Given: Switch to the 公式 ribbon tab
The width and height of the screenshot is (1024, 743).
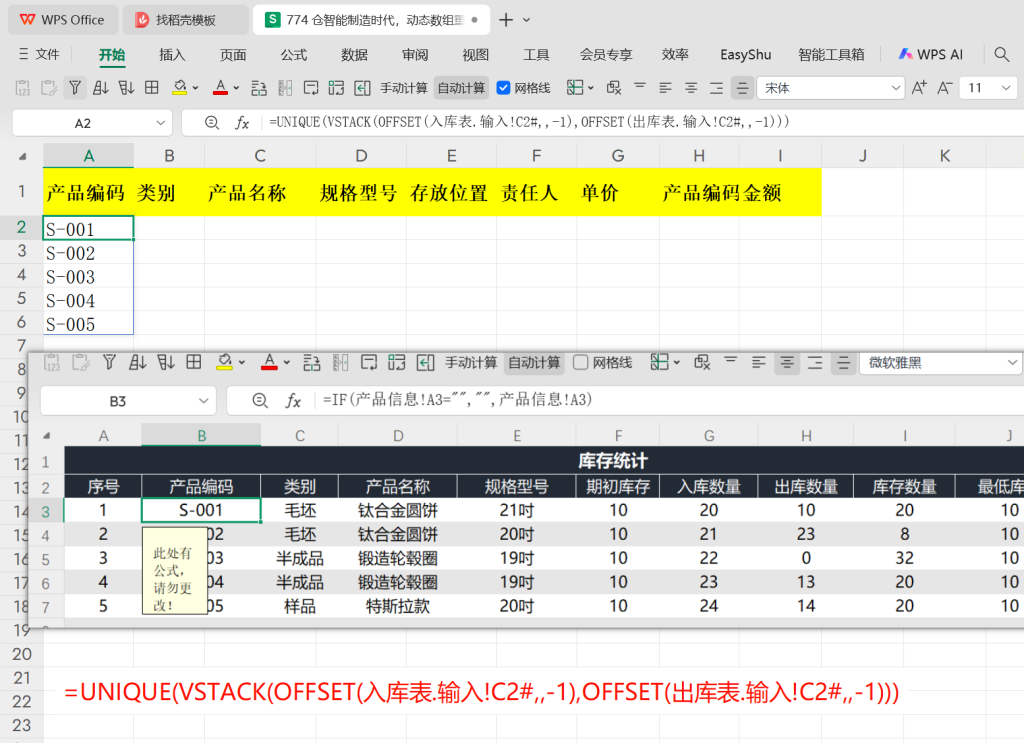Looking at the screenshot, I should point(294,55).
